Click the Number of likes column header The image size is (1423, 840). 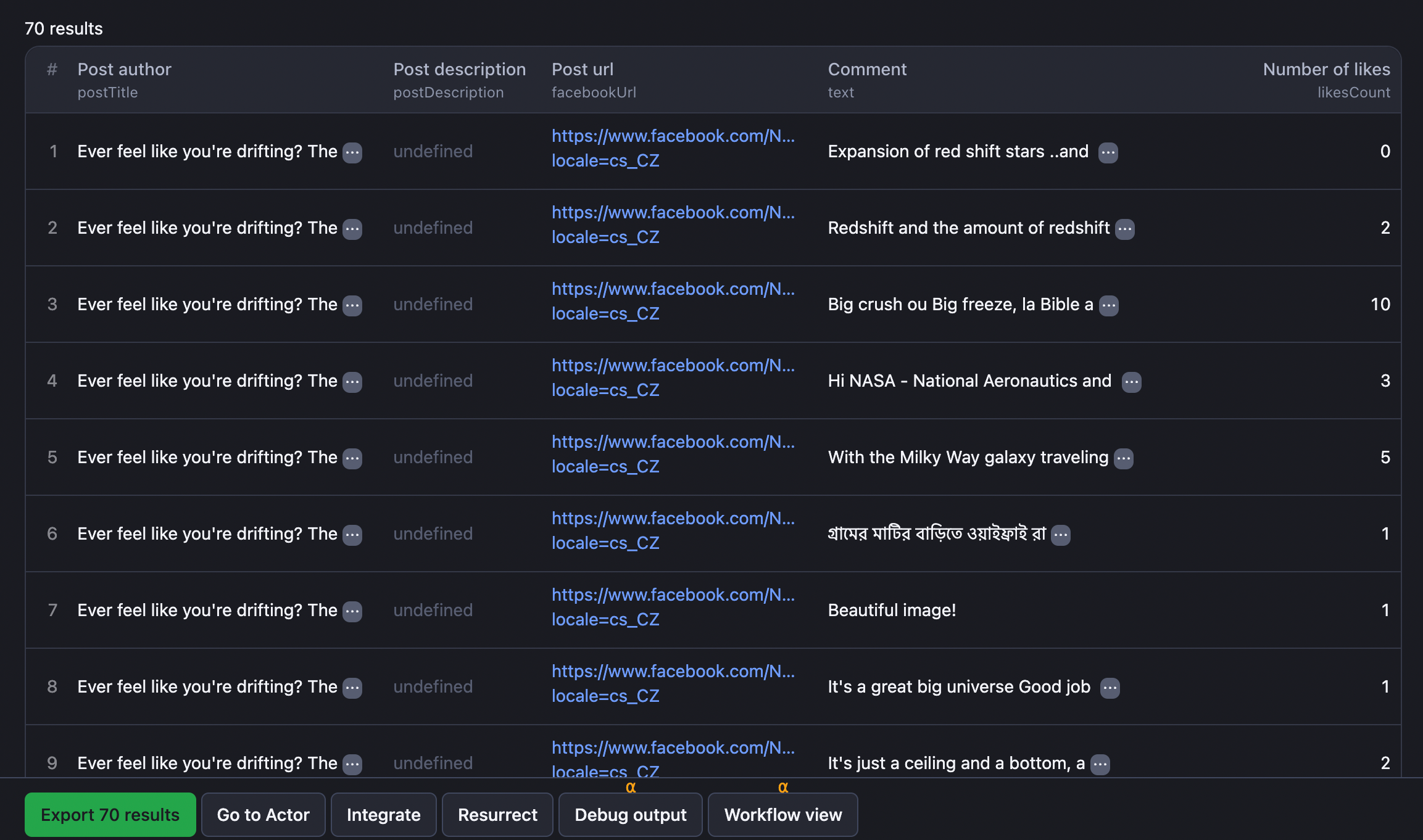click(x=1326, y=69)
